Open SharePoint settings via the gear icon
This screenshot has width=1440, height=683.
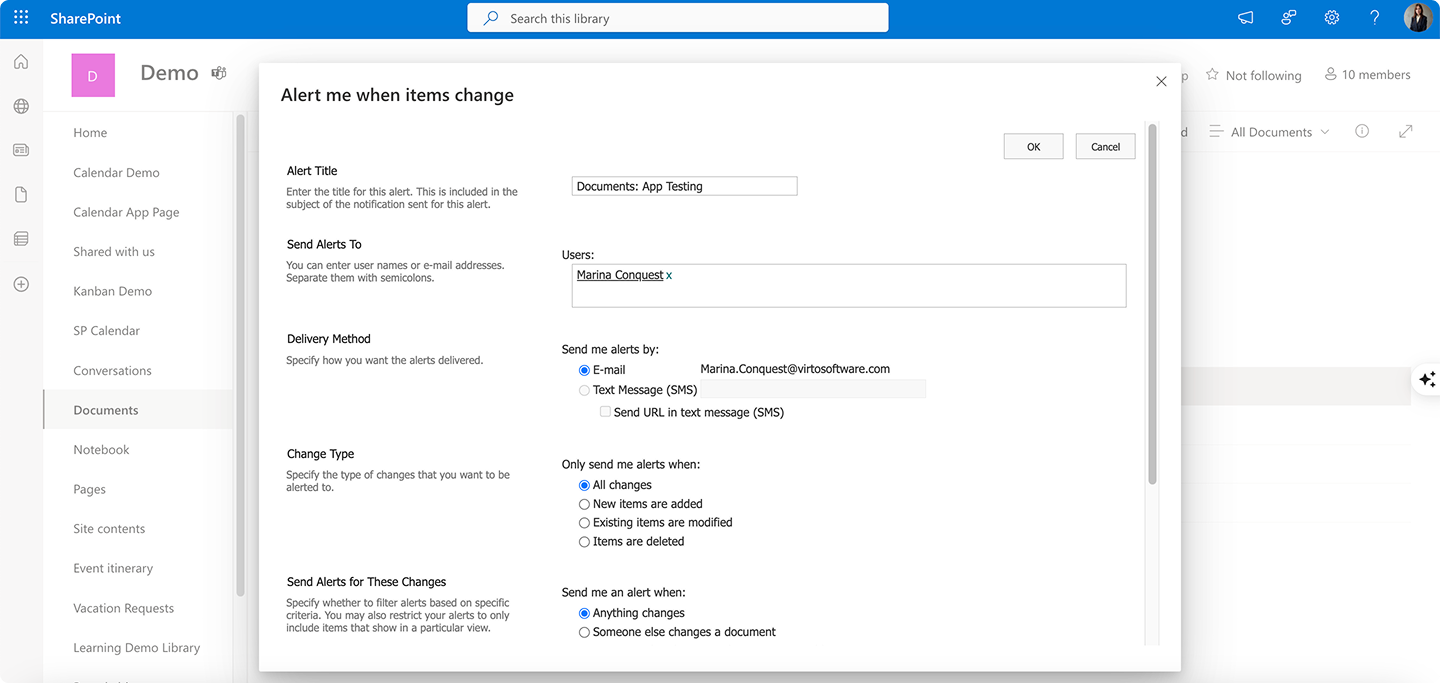pos(1331,17)
